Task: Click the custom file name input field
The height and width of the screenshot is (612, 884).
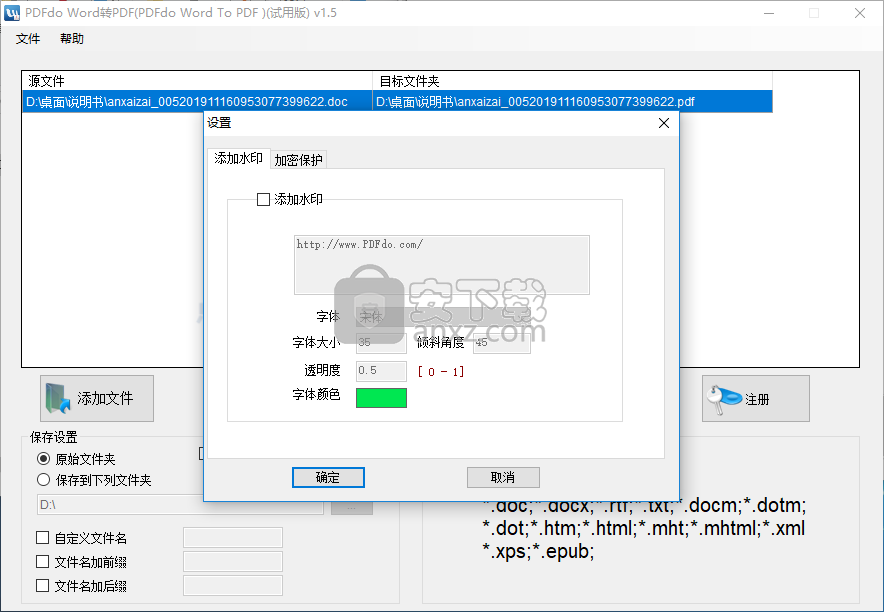Action: coord(233,538)
